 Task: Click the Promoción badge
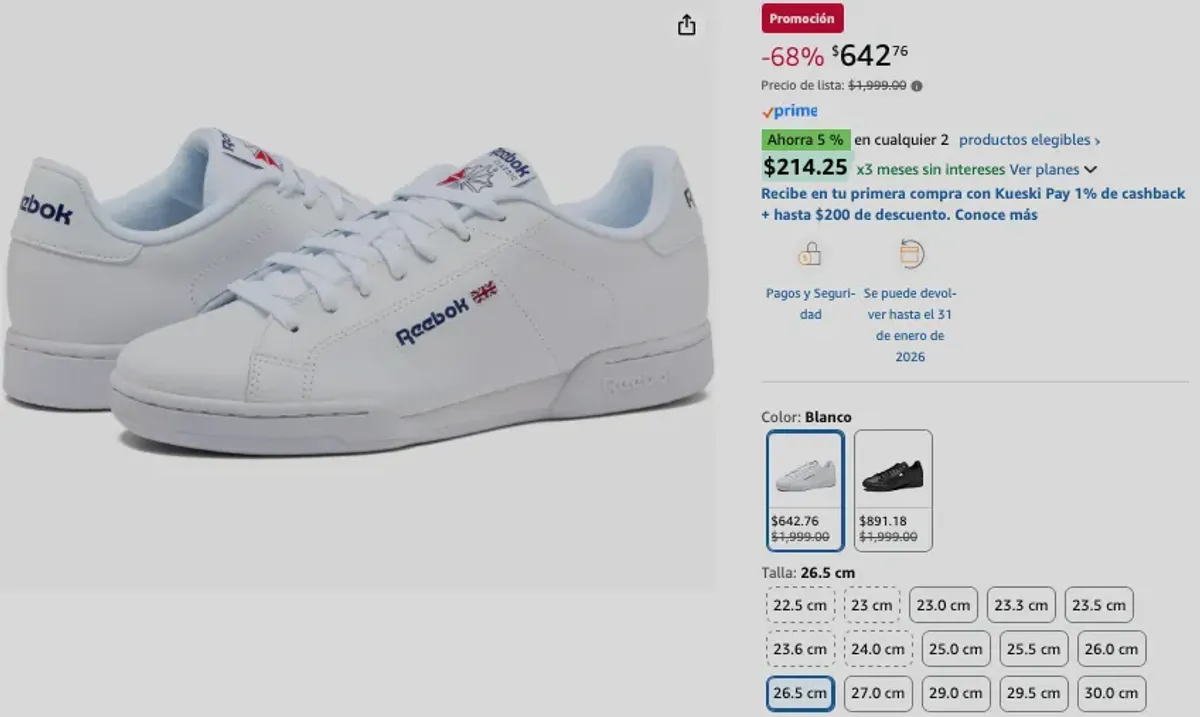802,18
